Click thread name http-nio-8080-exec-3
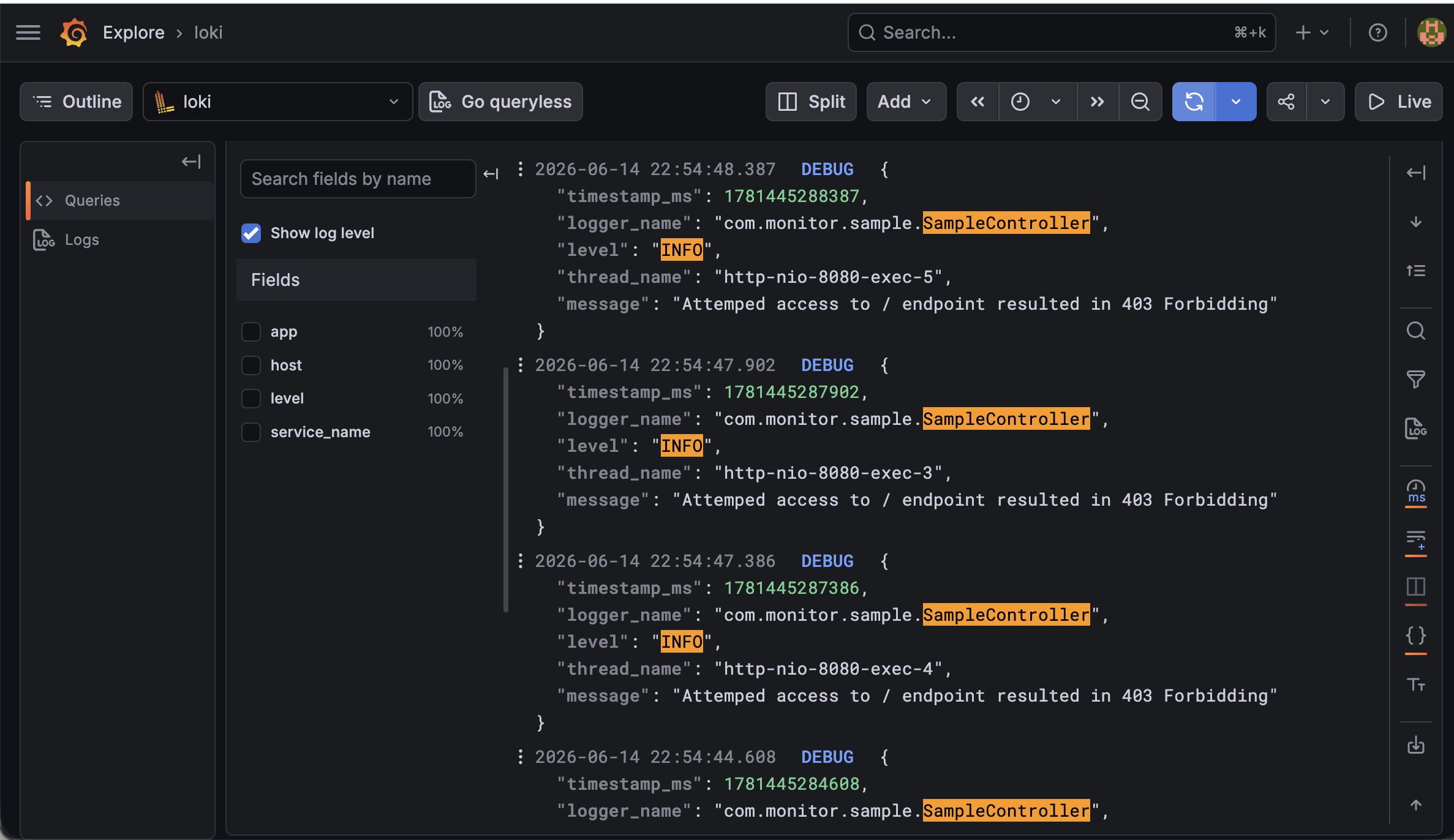The height and width of the screenshot is (840, 1454). pyautogui.click(x=828, y=473)
